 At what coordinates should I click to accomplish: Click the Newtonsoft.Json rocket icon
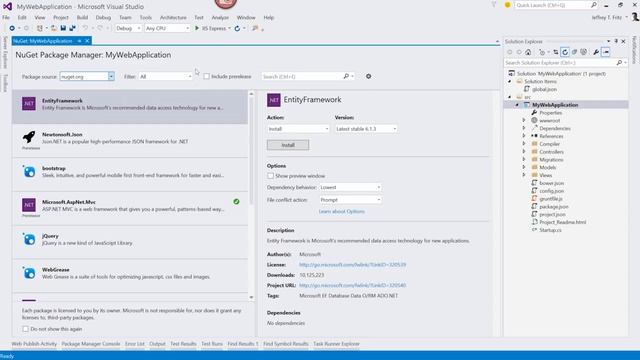coord(29,137)
